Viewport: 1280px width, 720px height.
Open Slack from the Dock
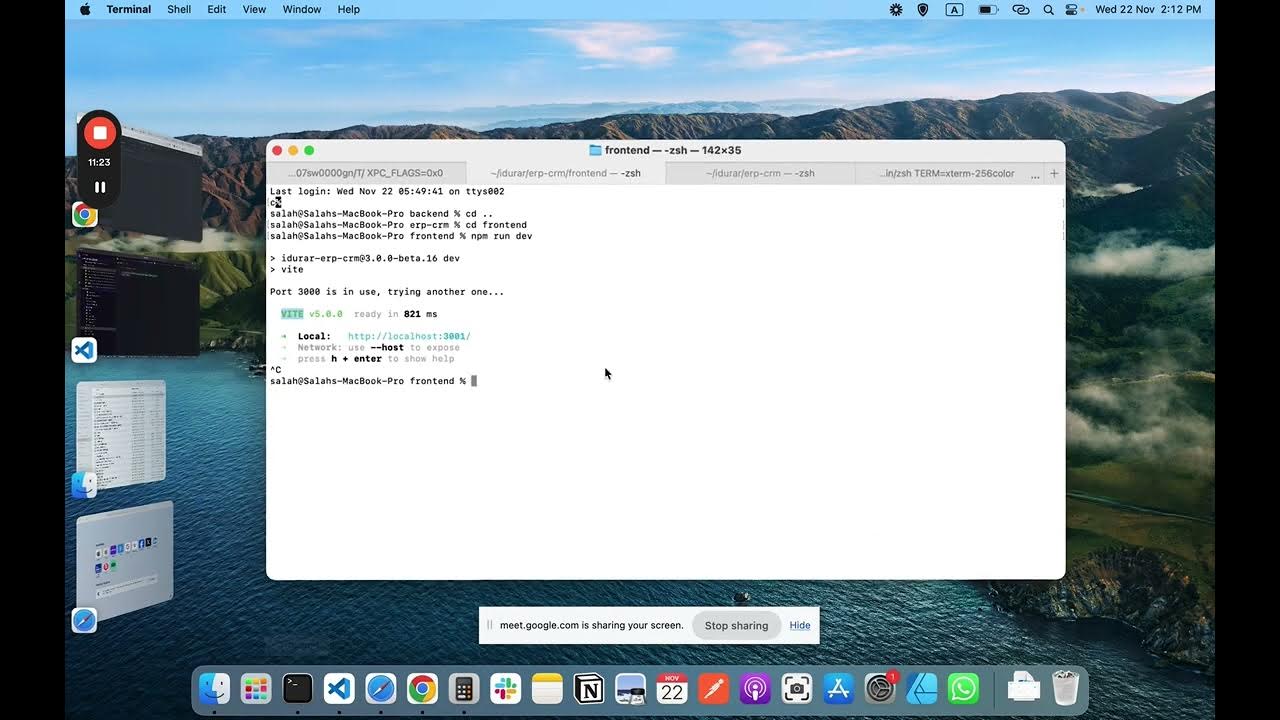click(x=505, y=688)
